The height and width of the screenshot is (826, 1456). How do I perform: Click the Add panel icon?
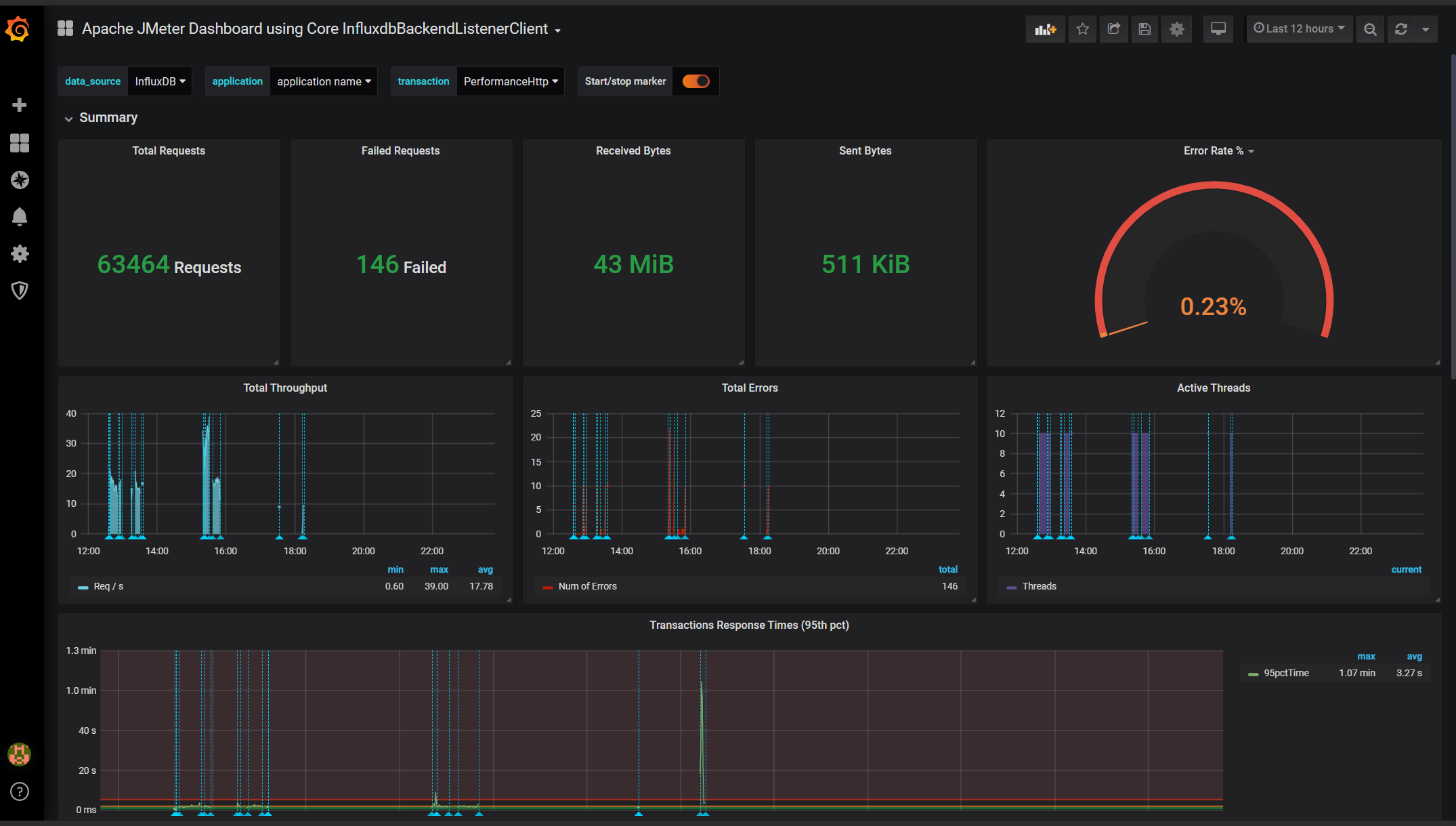coord(1045,29)
